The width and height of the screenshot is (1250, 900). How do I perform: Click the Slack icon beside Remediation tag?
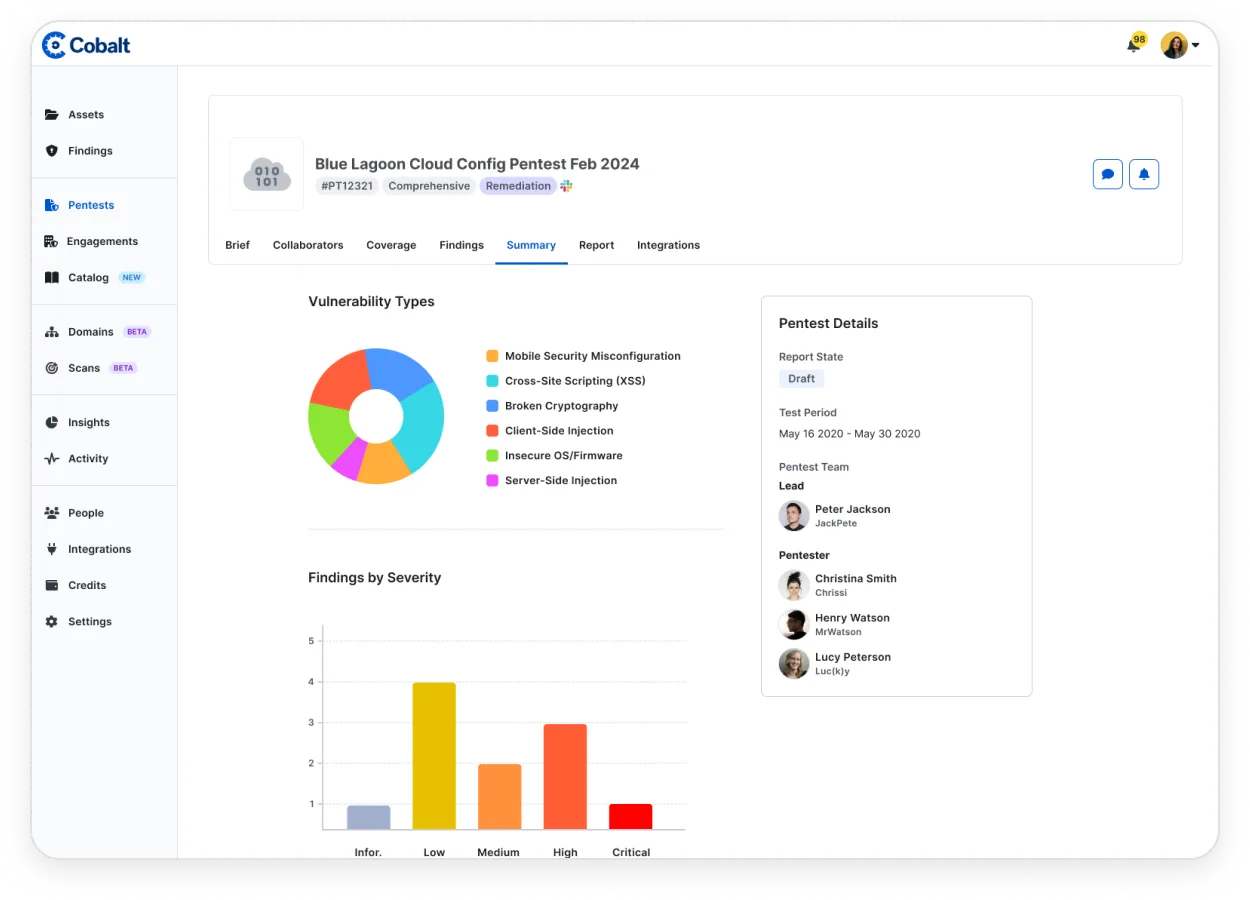pyautogui.click(x=566, y=186)
